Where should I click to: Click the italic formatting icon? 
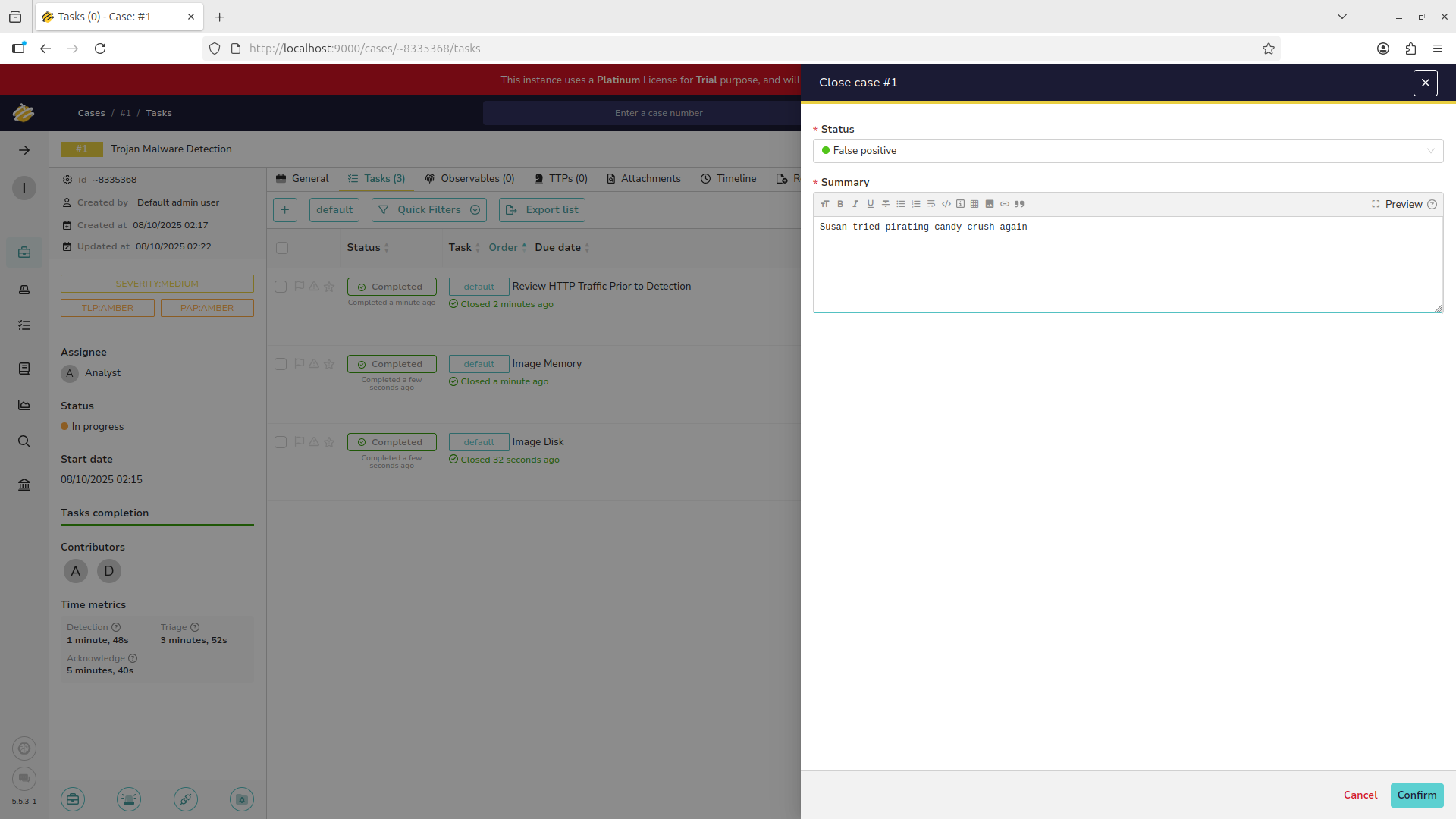(x=855, y=204)
